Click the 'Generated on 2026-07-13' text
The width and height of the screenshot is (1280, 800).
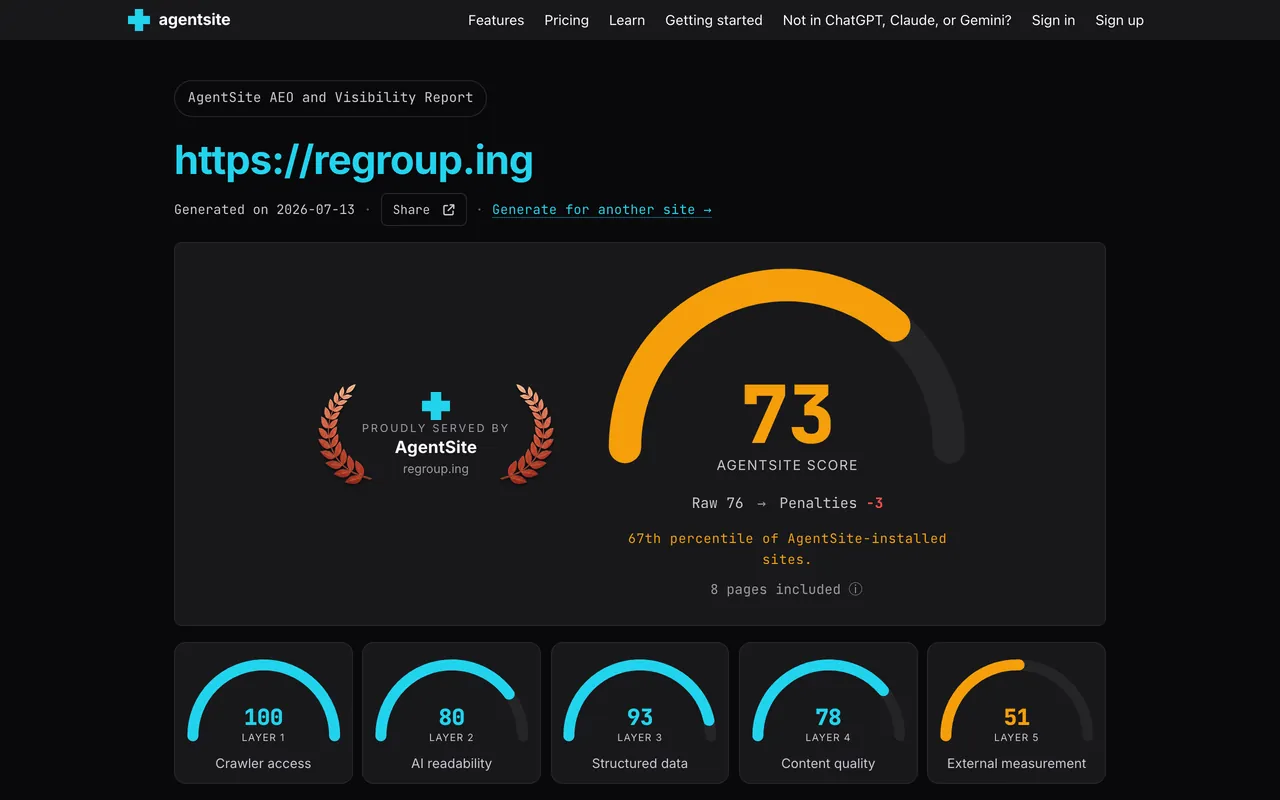click(264, 210)
